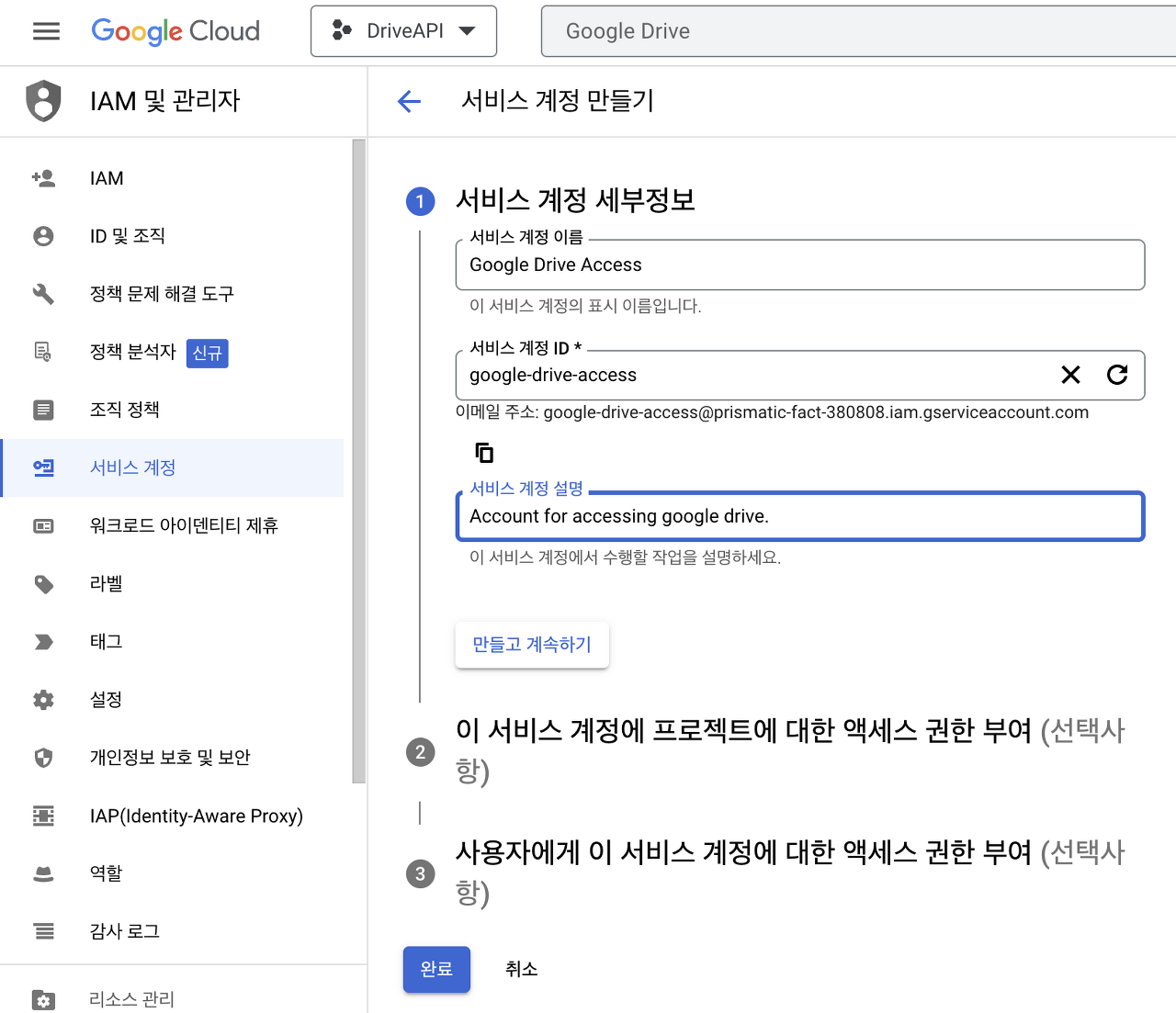Click the 서비스 계정 세부정보 step heading

(575, 200)
